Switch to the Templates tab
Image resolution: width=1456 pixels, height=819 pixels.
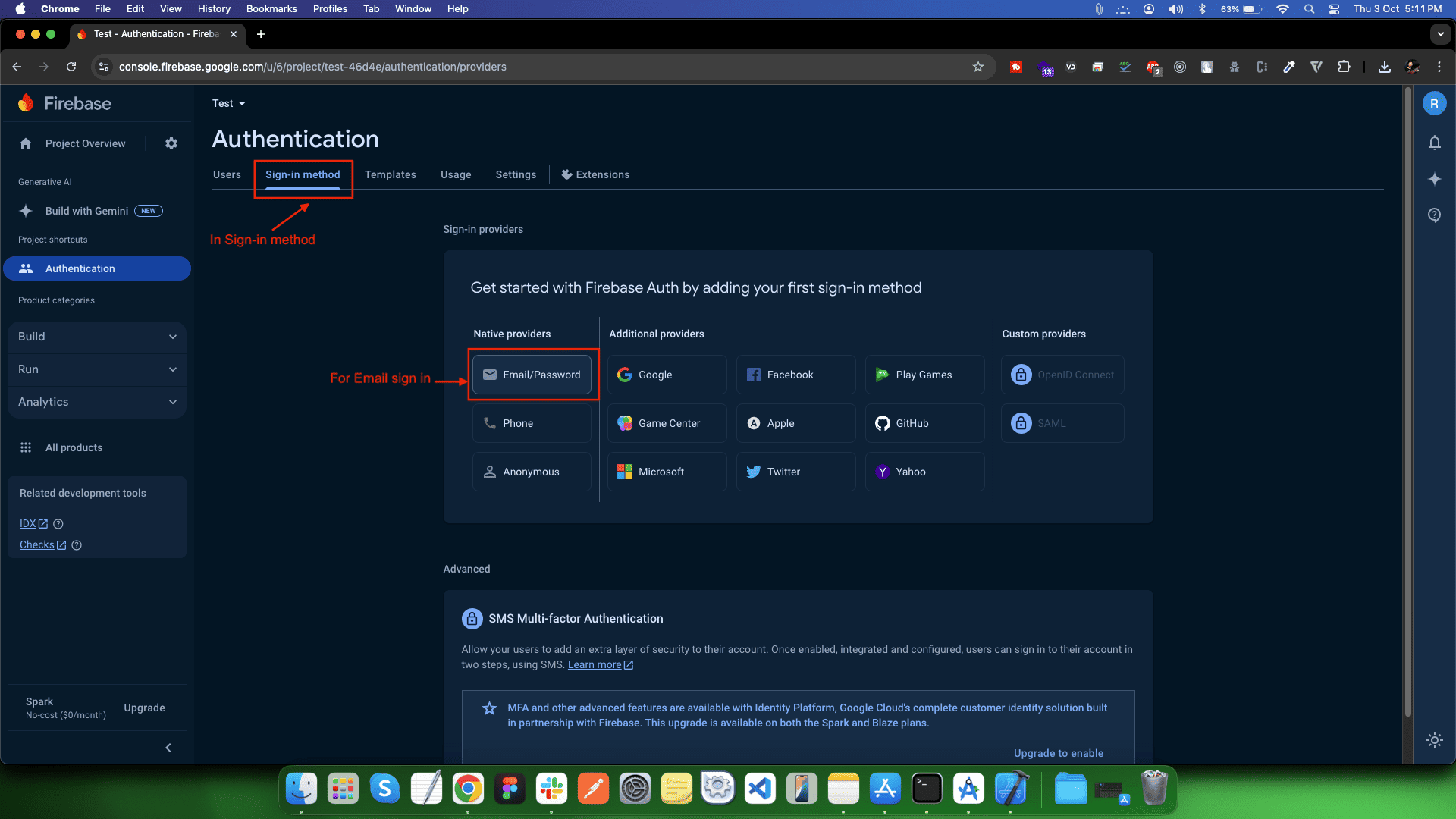390,174
